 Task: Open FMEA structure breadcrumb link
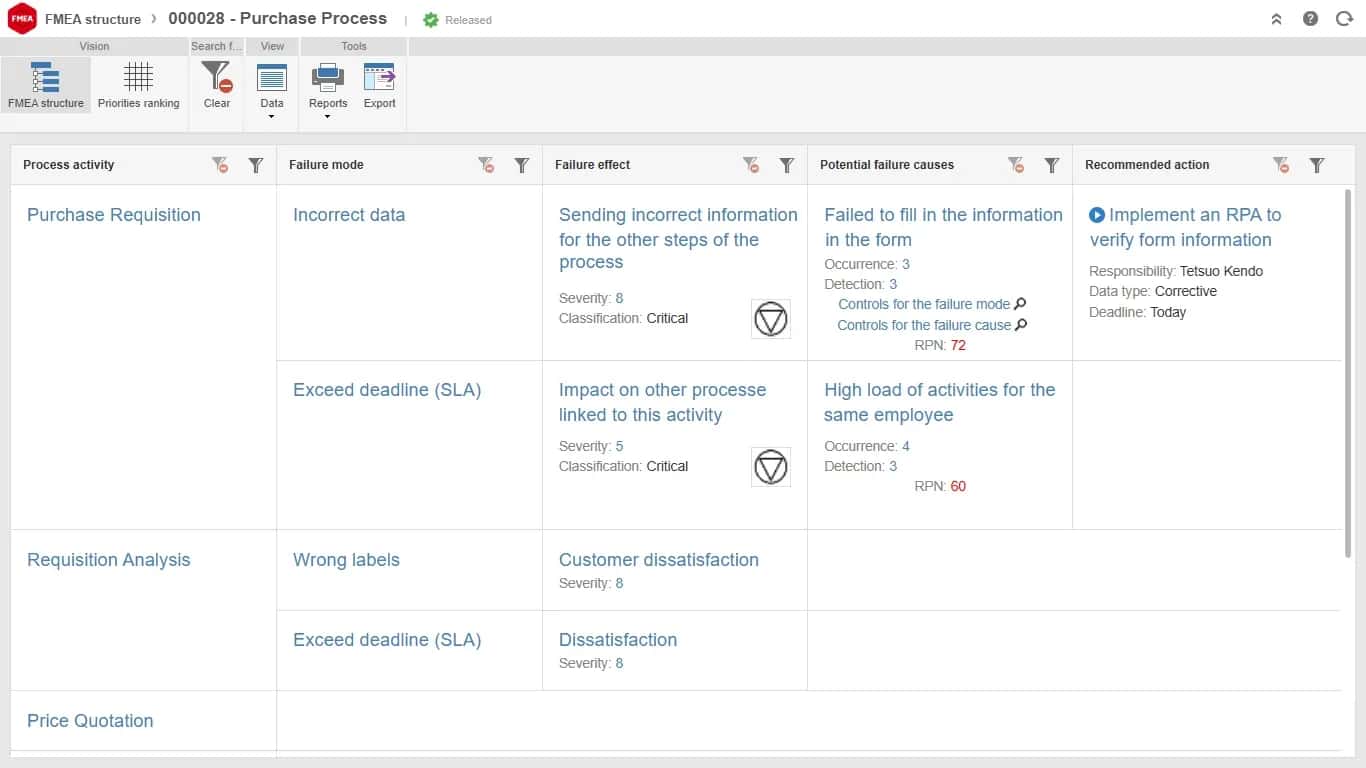[x=93, y=19]
